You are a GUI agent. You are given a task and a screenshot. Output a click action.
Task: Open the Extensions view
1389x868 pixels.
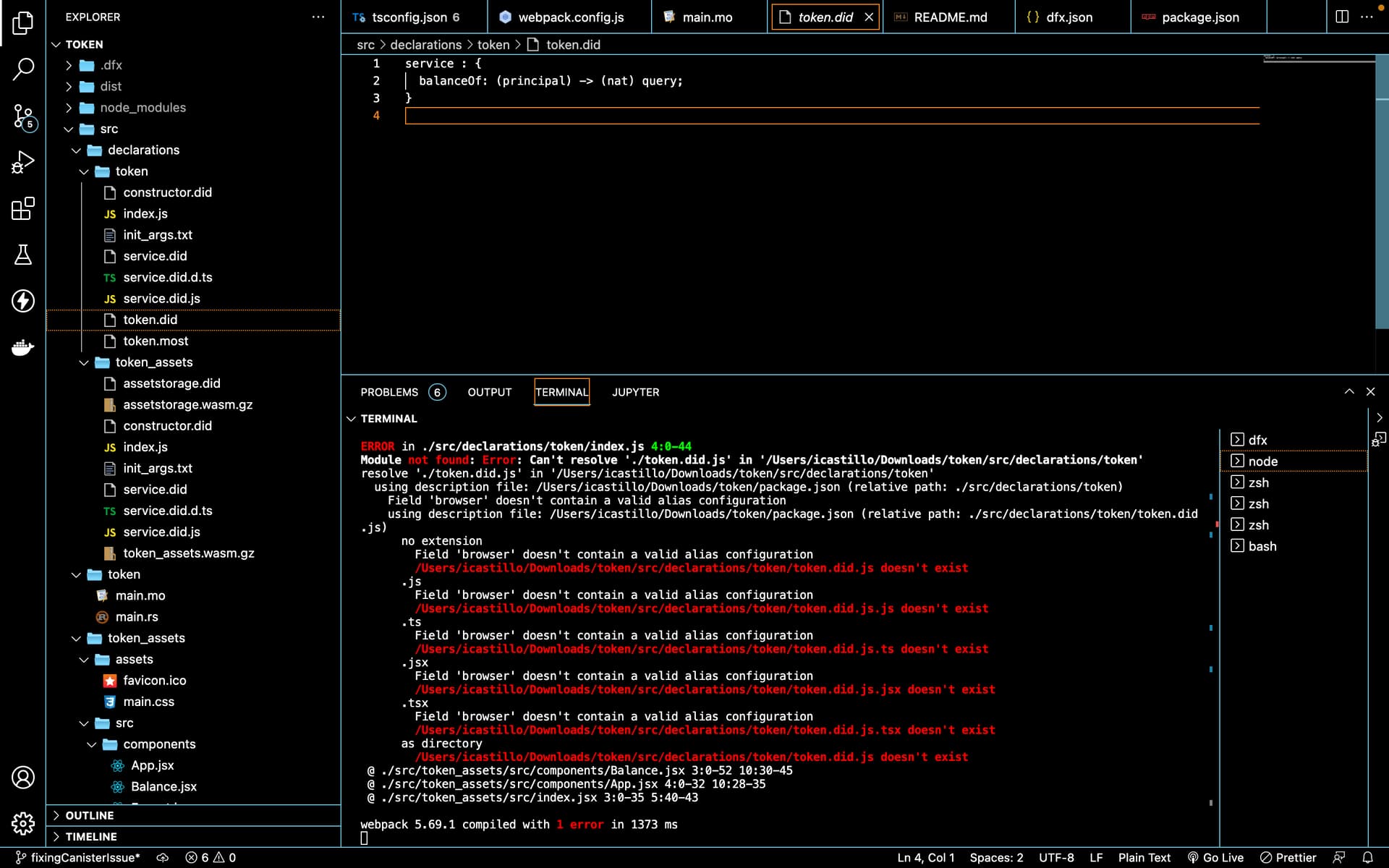pyautogui.click(x=23, y=208)
